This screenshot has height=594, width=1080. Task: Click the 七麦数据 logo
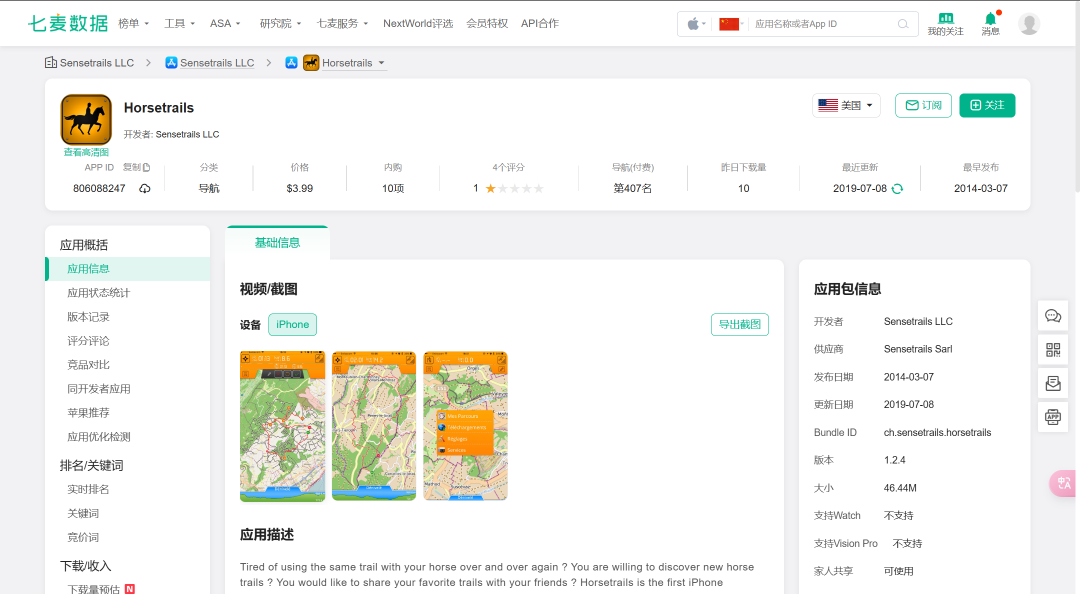coord(68,23)
